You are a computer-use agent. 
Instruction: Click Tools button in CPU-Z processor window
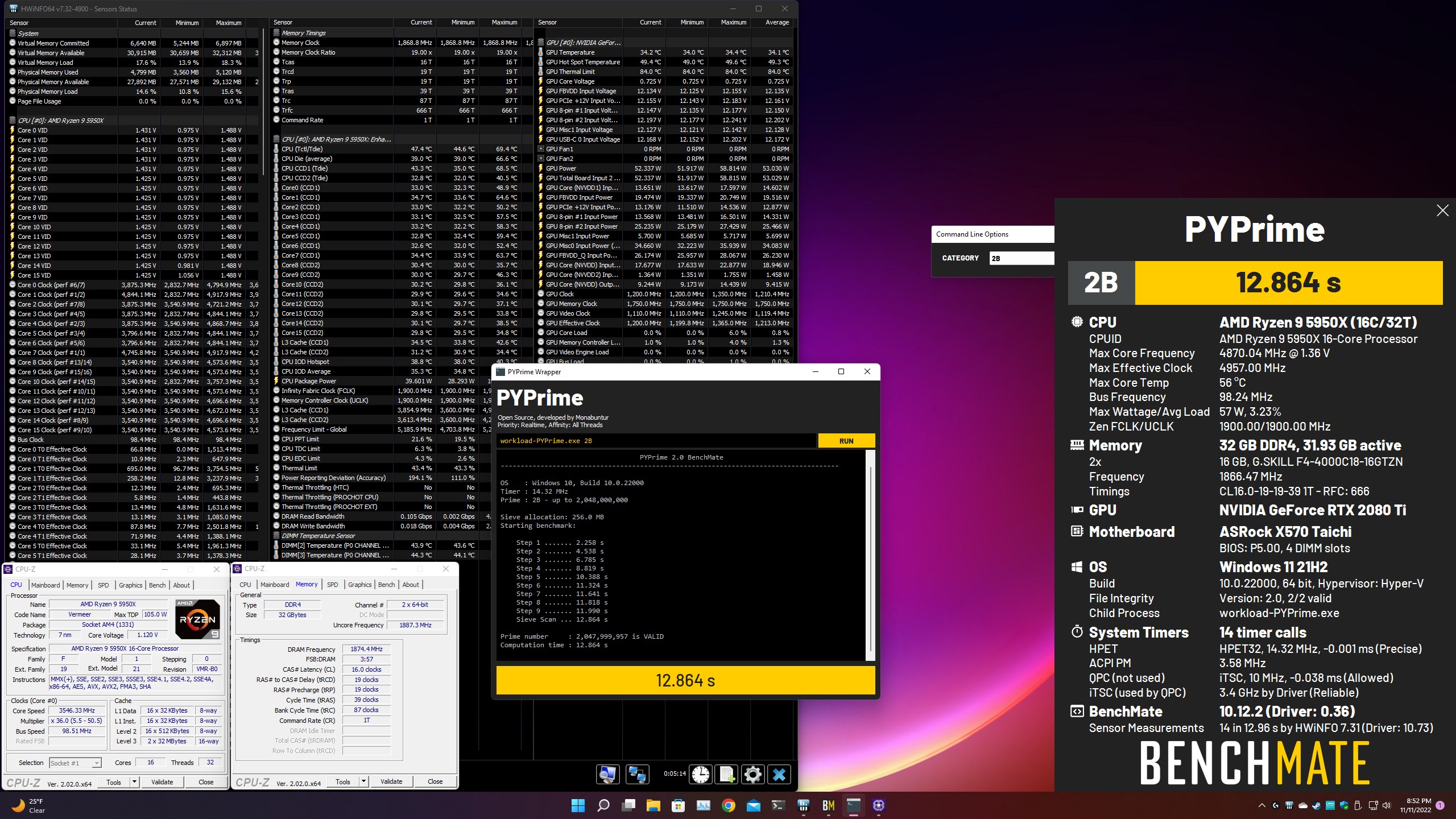(x=114, y=782)
